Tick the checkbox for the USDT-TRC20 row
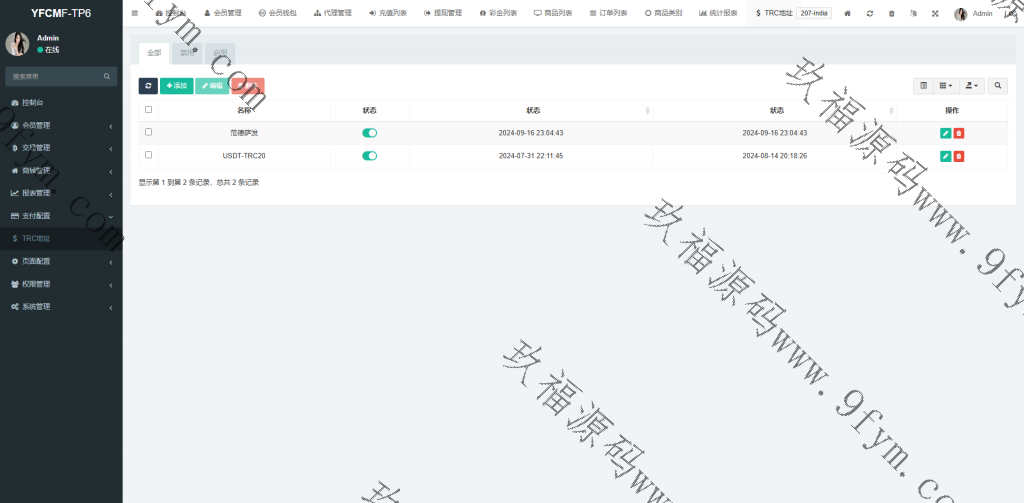 point(149,155)
